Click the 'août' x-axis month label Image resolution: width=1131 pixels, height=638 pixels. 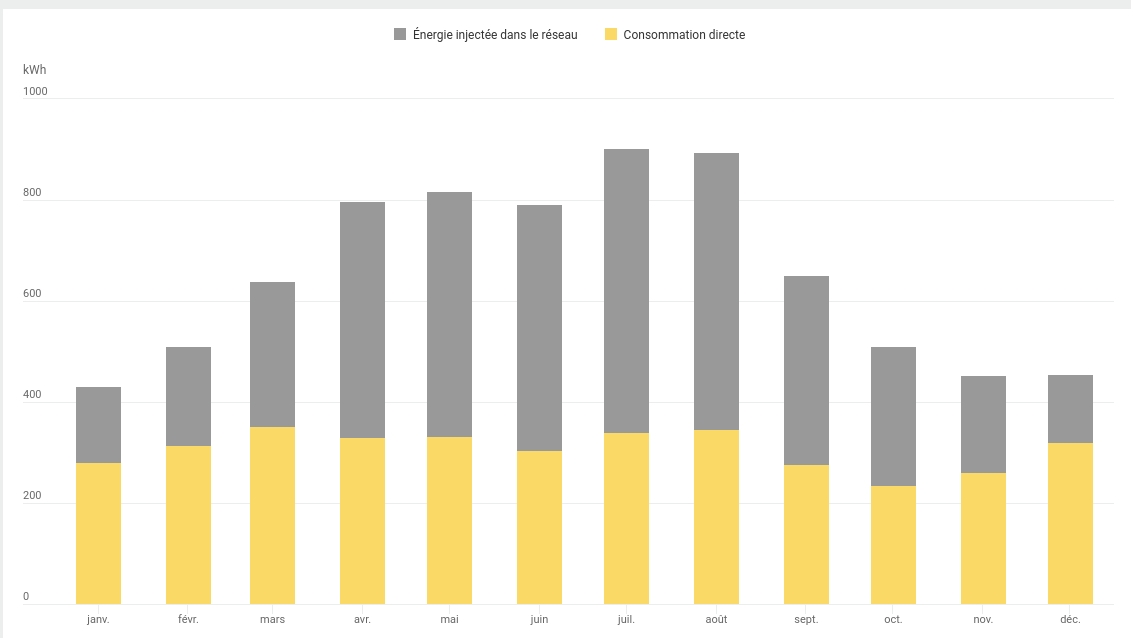(x=716, y=620)
